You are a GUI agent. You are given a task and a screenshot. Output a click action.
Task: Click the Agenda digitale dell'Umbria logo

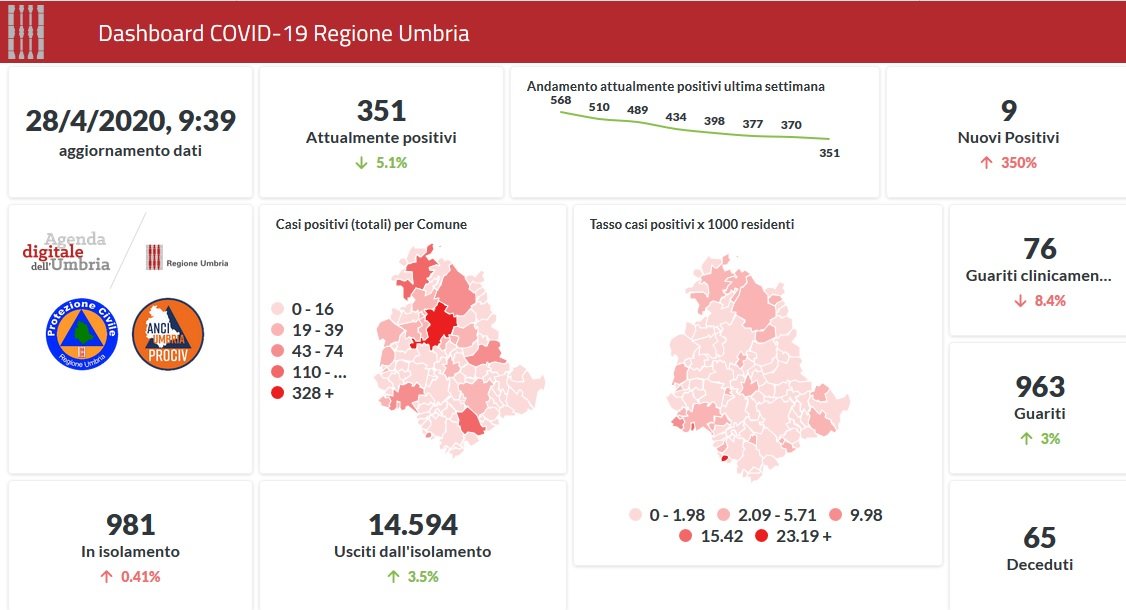[x=68, y=252]
